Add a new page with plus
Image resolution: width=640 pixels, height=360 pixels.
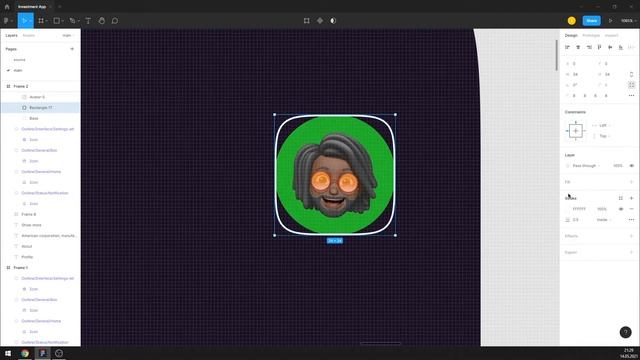72,49
